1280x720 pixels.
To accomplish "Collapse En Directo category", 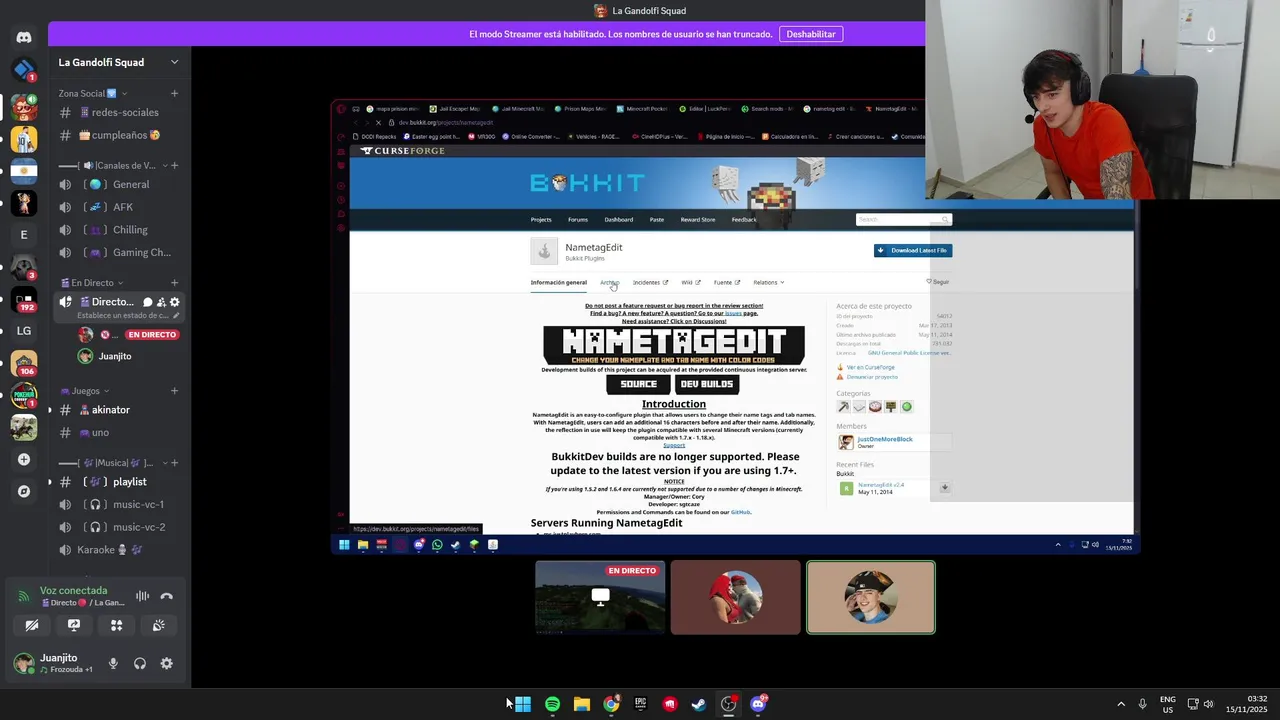I will pyautogui.click(x=92, y=283).
